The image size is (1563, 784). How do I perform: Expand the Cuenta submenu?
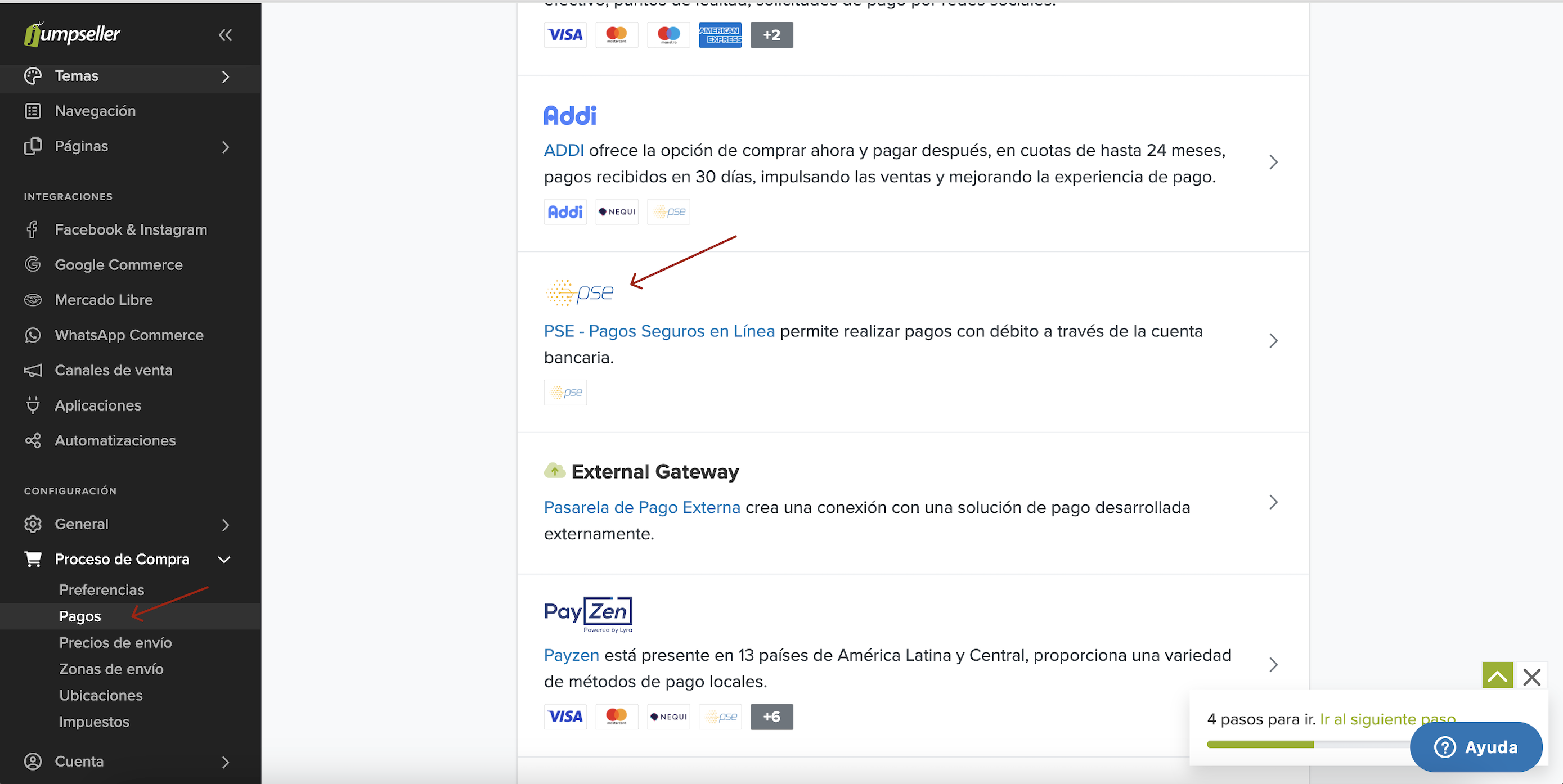point(225,762)
